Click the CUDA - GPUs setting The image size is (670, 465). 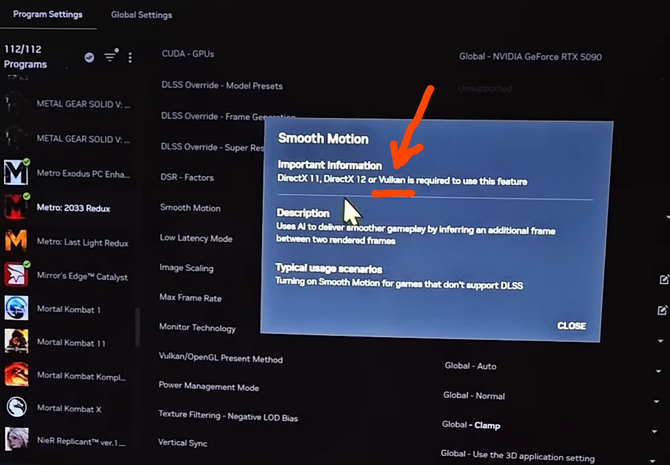(188, 54)
